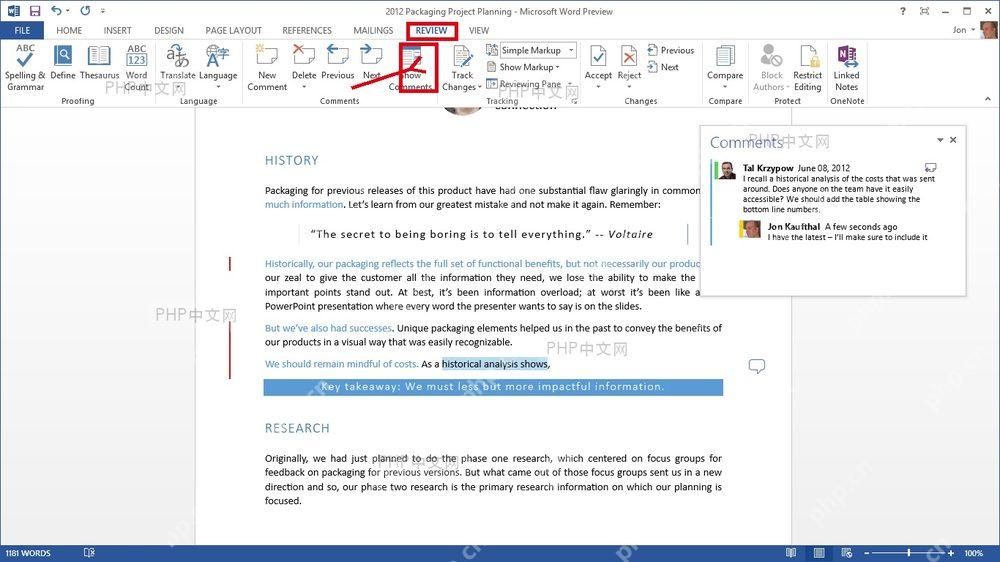Screen dimensions: 1000x562
Task: Open zoom dialog via 100% label
Action: tap(974, 553)
